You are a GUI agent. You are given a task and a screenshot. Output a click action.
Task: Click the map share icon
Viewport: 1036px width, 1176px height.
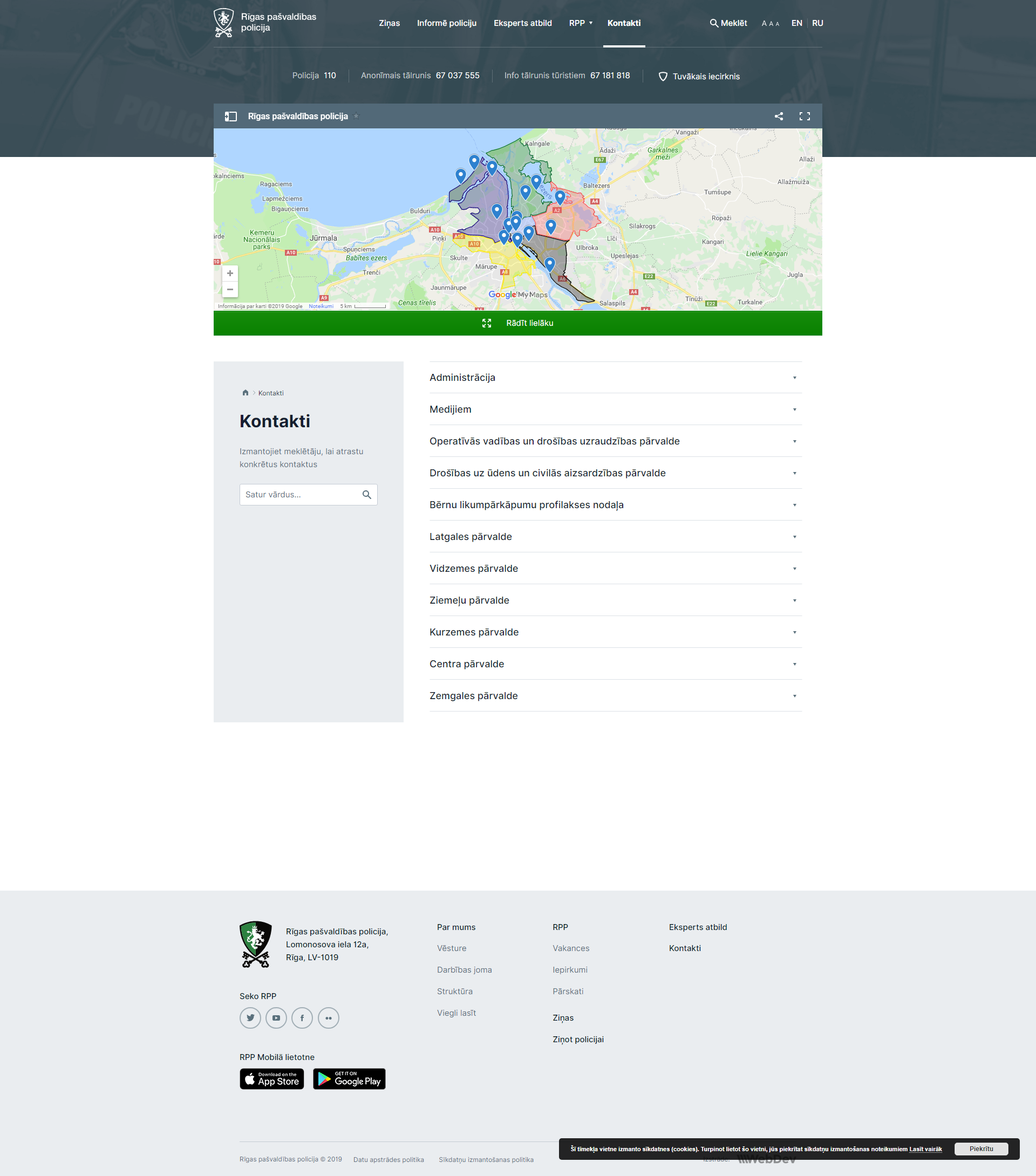779,116
